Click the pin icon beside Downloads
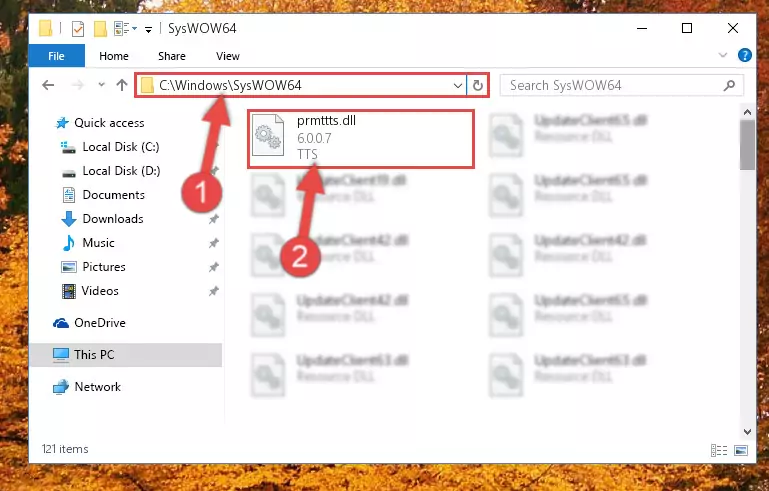This screenshot has height=491, width=769. coord(214,219)
